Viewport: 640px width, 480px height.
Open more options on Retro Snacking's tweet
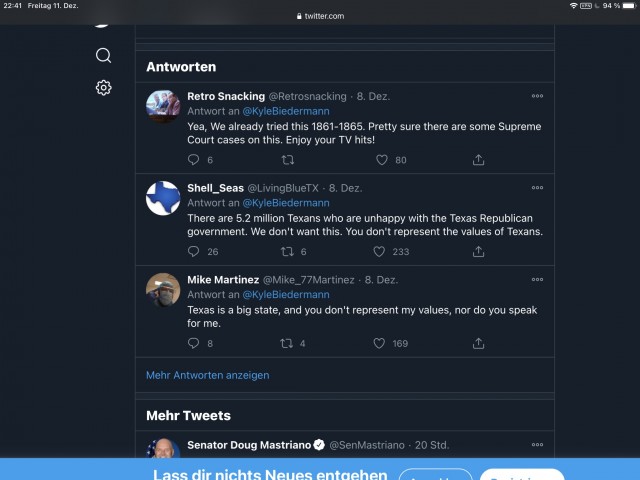(x=537, y=96)
